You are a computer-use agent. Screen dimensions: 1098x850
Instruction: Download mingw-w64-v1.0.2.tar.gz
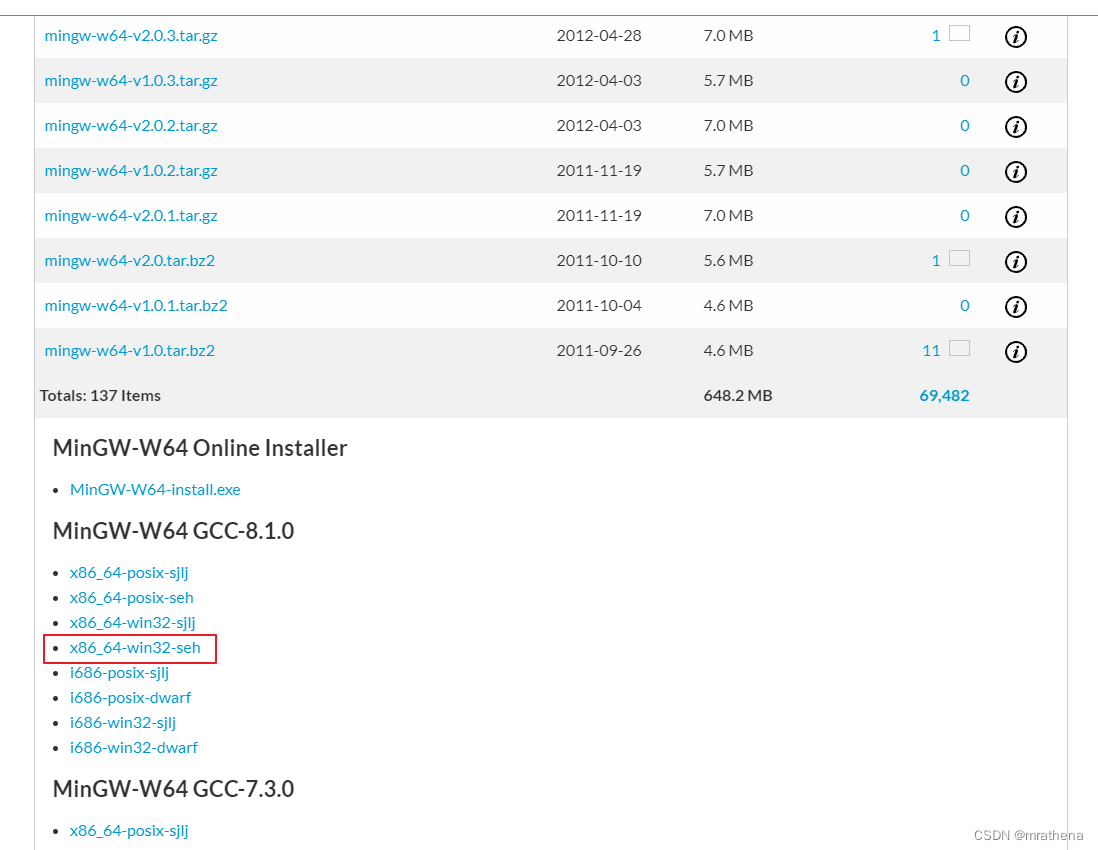[131, 170]
